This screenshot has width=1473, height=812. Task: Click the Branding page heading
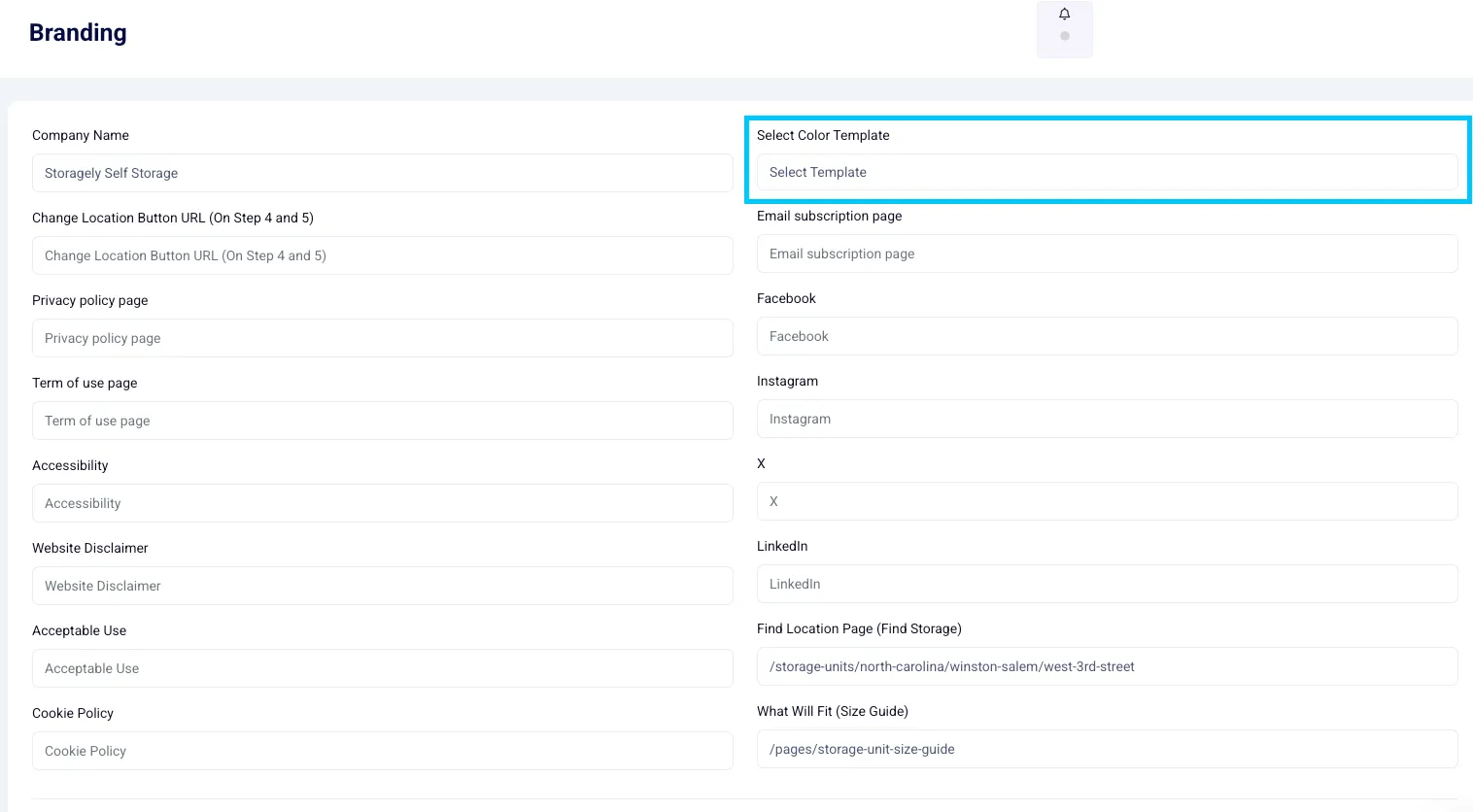pos(78,32)
